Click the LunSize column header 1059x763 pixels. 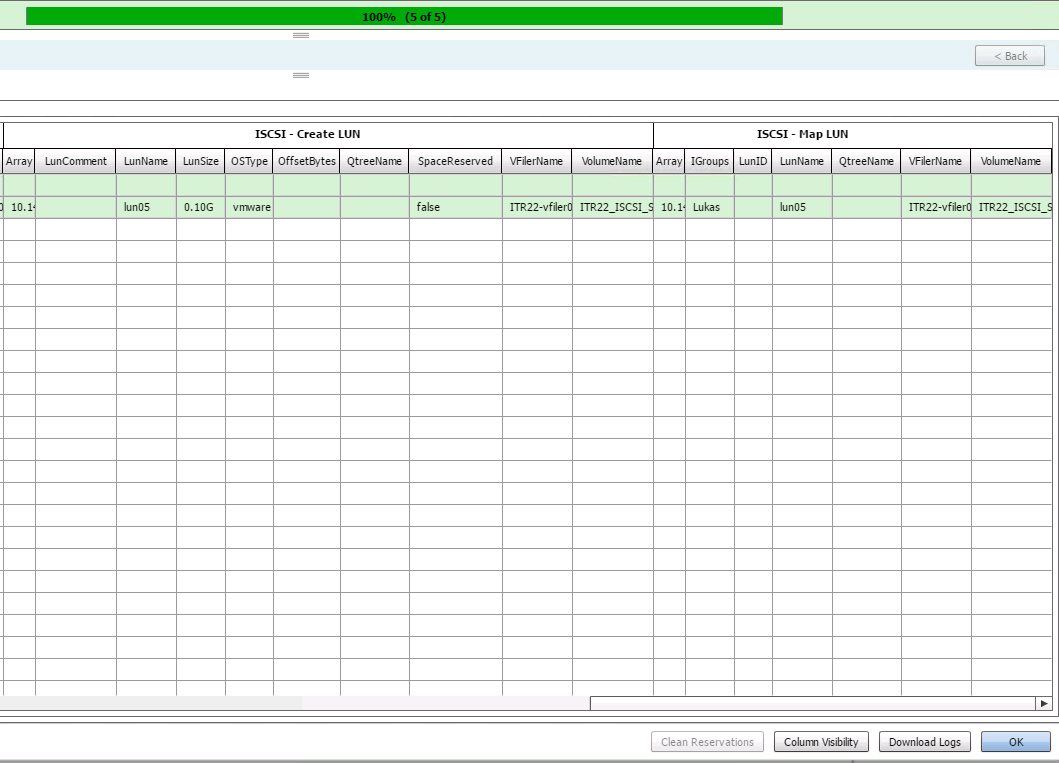[x=201, y=161]
